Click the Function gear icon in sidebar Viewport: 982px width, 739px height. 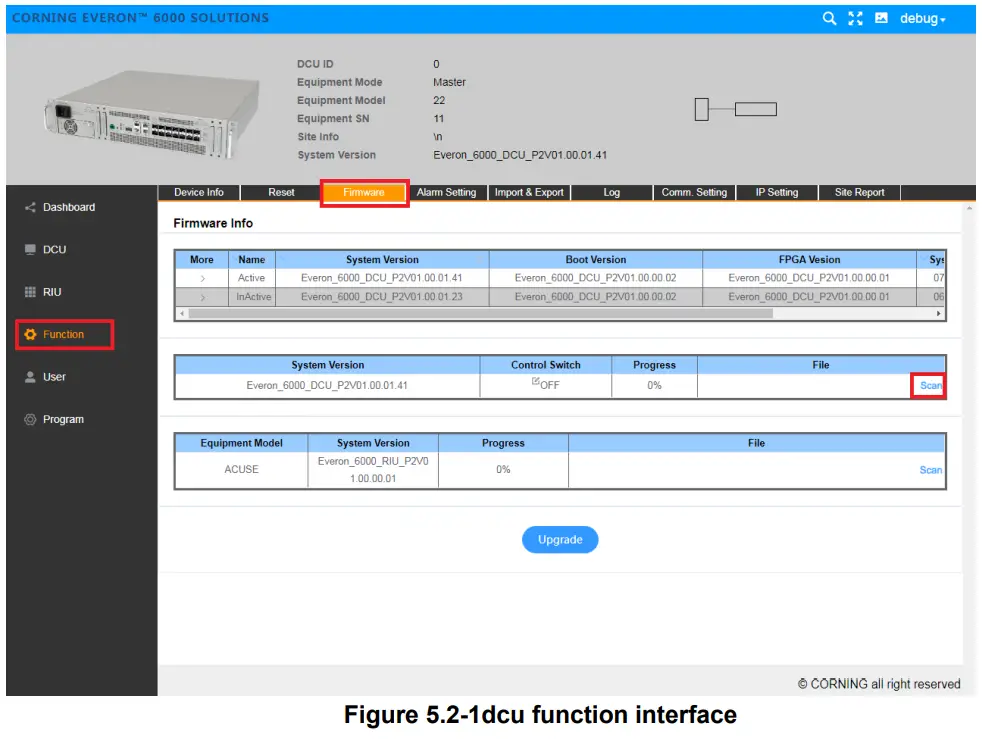pos(29,334)
